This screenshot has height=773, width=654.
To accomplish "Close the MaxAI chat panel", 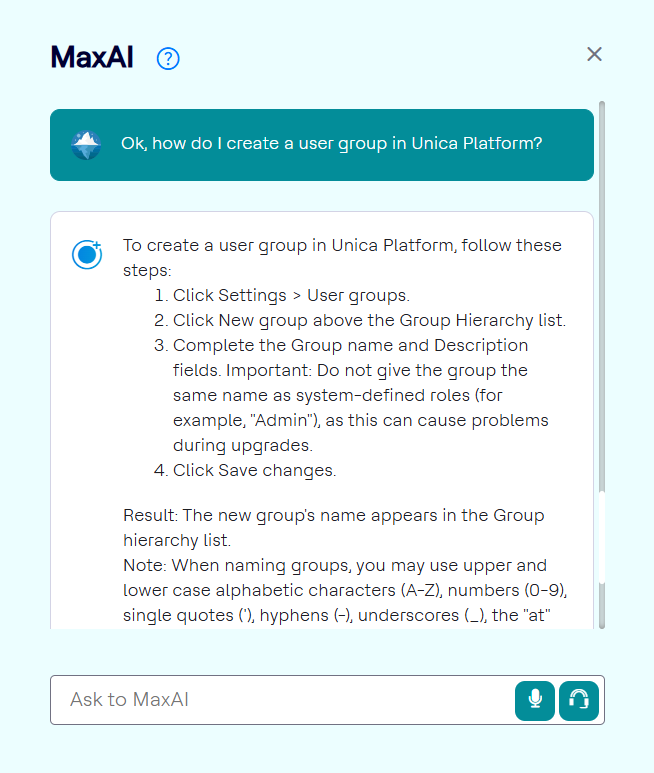I will click(594, 54).
